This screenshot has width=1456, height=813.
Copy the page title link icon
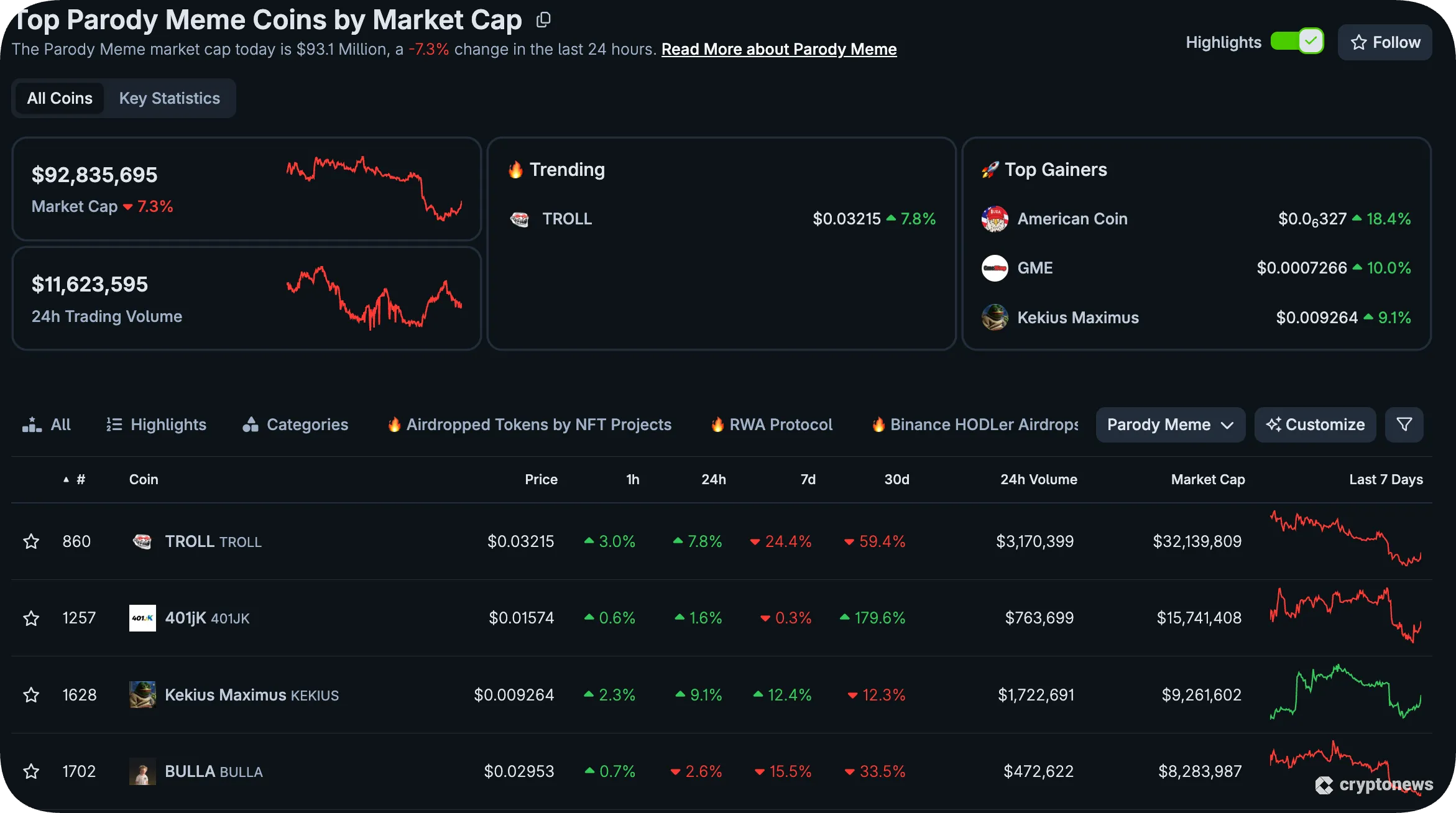(543, 19)
